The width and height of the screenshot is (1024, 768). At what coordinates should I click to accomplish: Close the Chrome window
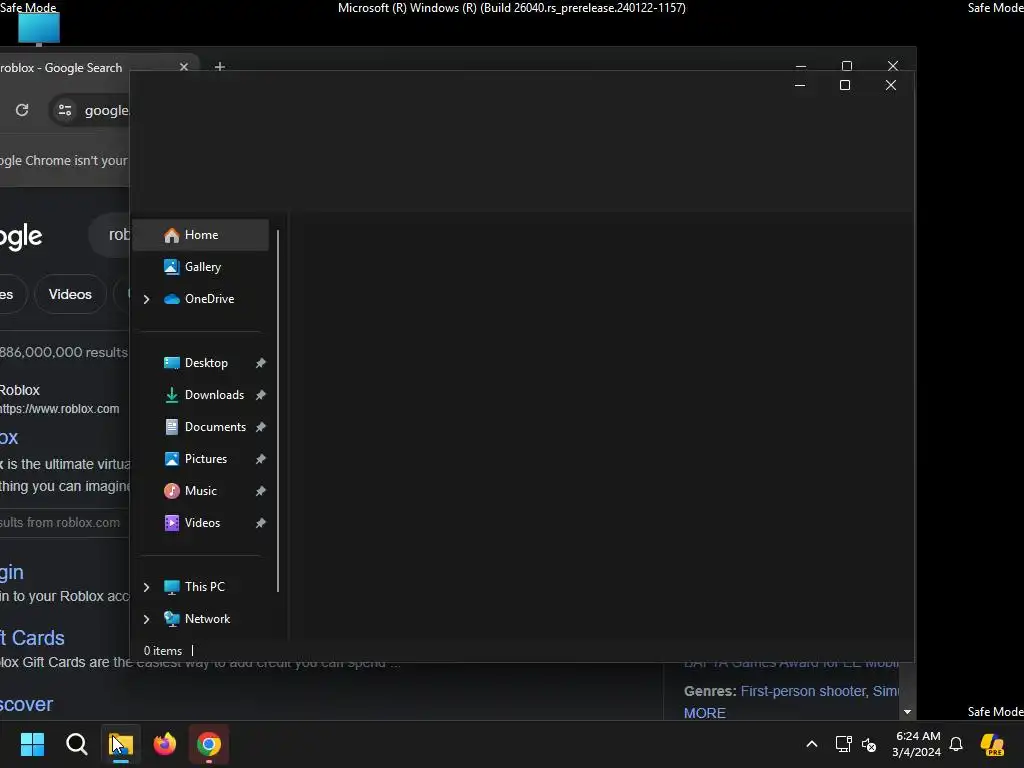[x=893, y=66]
